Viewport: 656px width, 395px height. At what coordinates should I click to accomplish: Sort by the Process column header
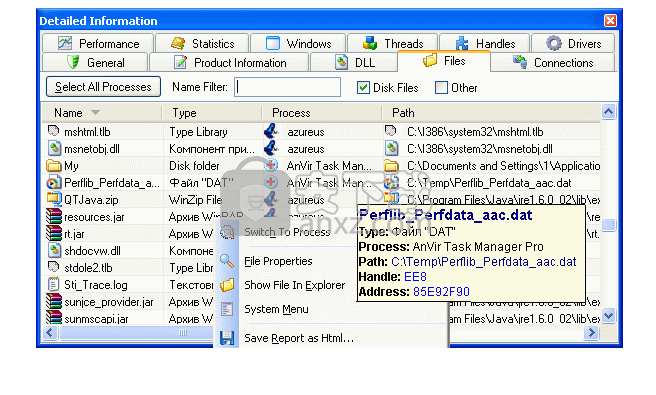322,113
